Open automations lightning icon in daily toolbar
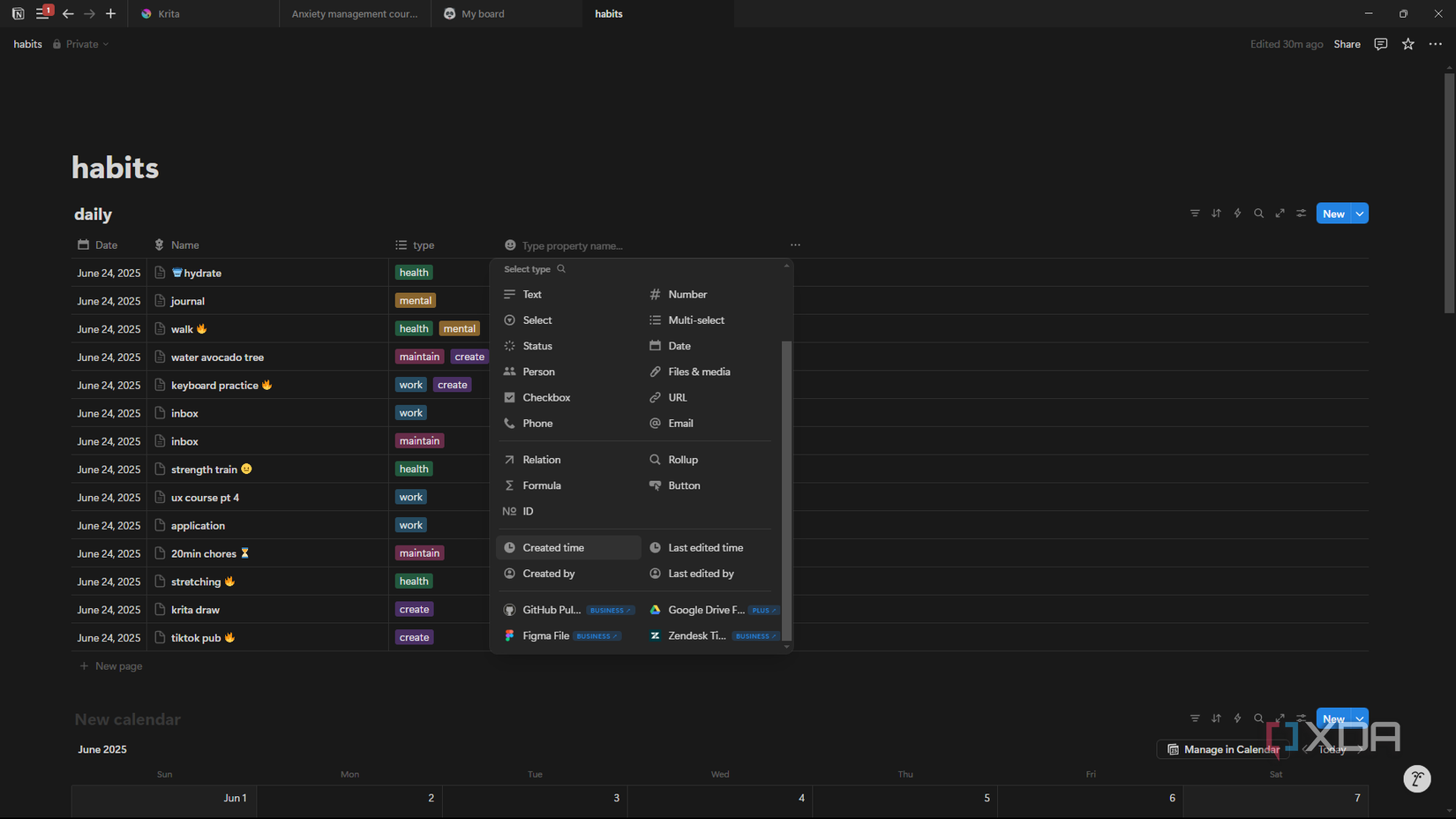Viewport: 1456px width, 819px height. point(1237,214)
